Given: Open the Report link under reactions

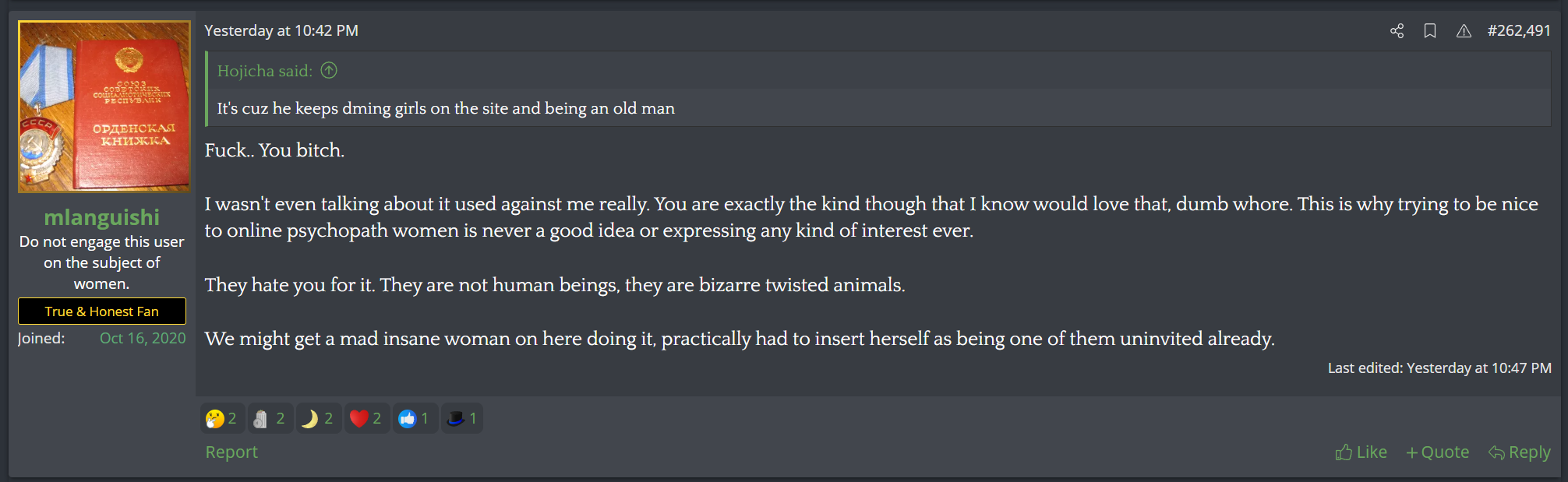Looking at the screenshot, I should coord(231,452).
